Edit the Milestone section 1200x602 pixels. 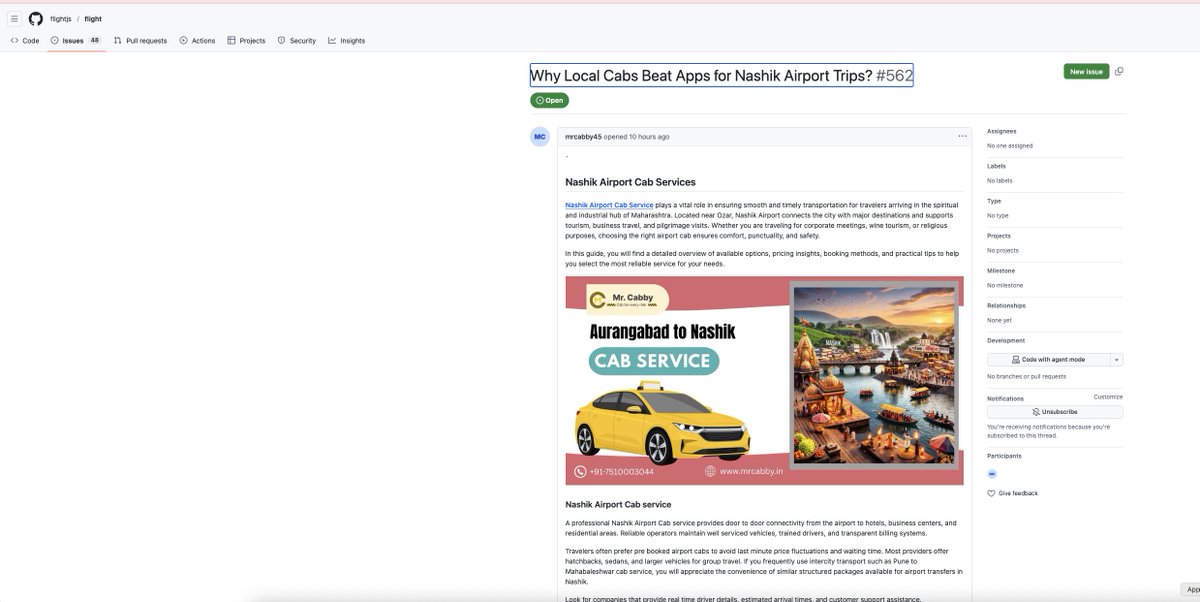pyautogui.click(x=1001, y=271)
